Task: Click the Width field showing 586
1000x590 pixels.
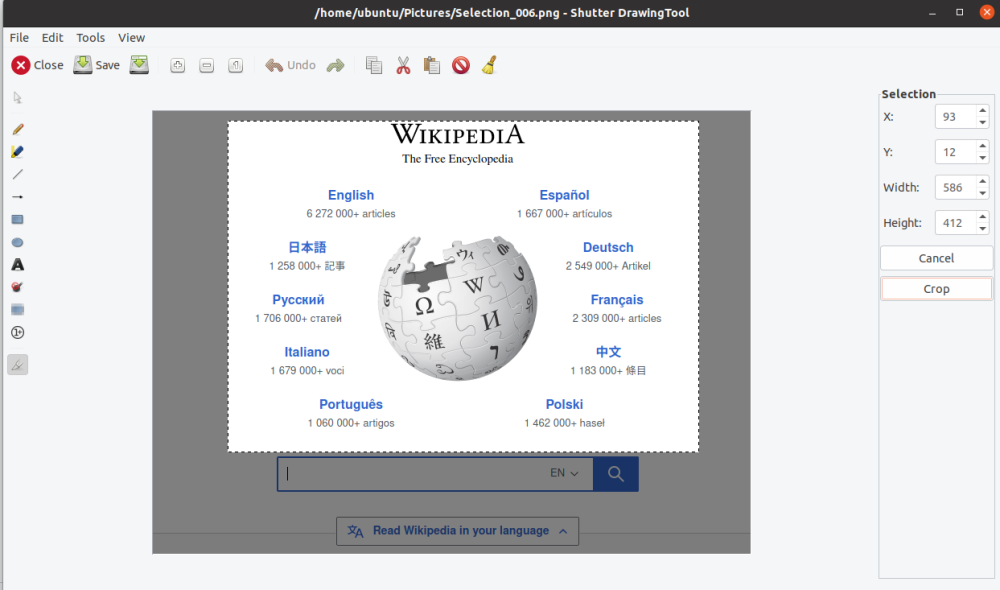Action: (x=955, y=188)
